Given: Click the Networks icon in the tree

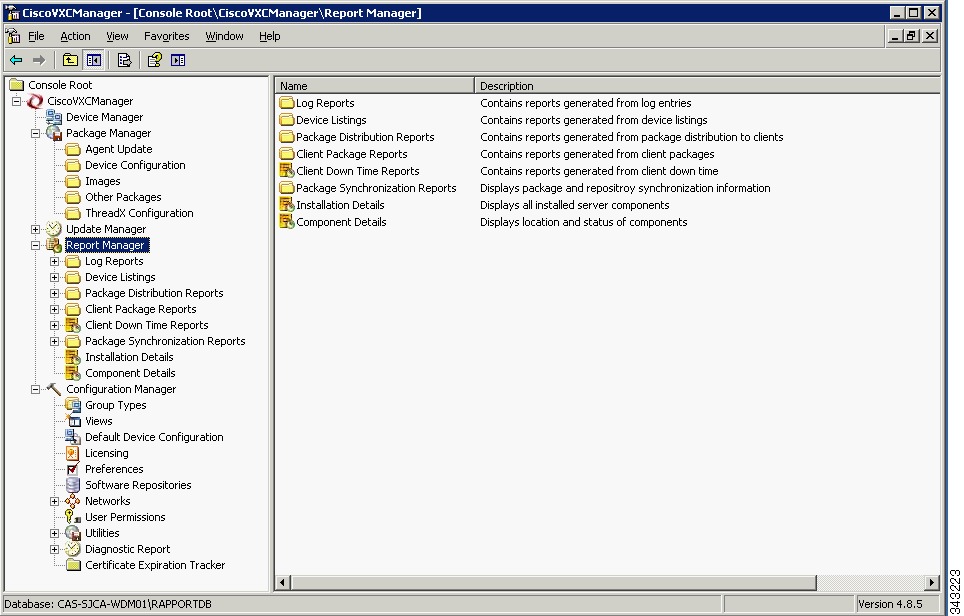Looking at the screenshot, I should tap(73, 501).
